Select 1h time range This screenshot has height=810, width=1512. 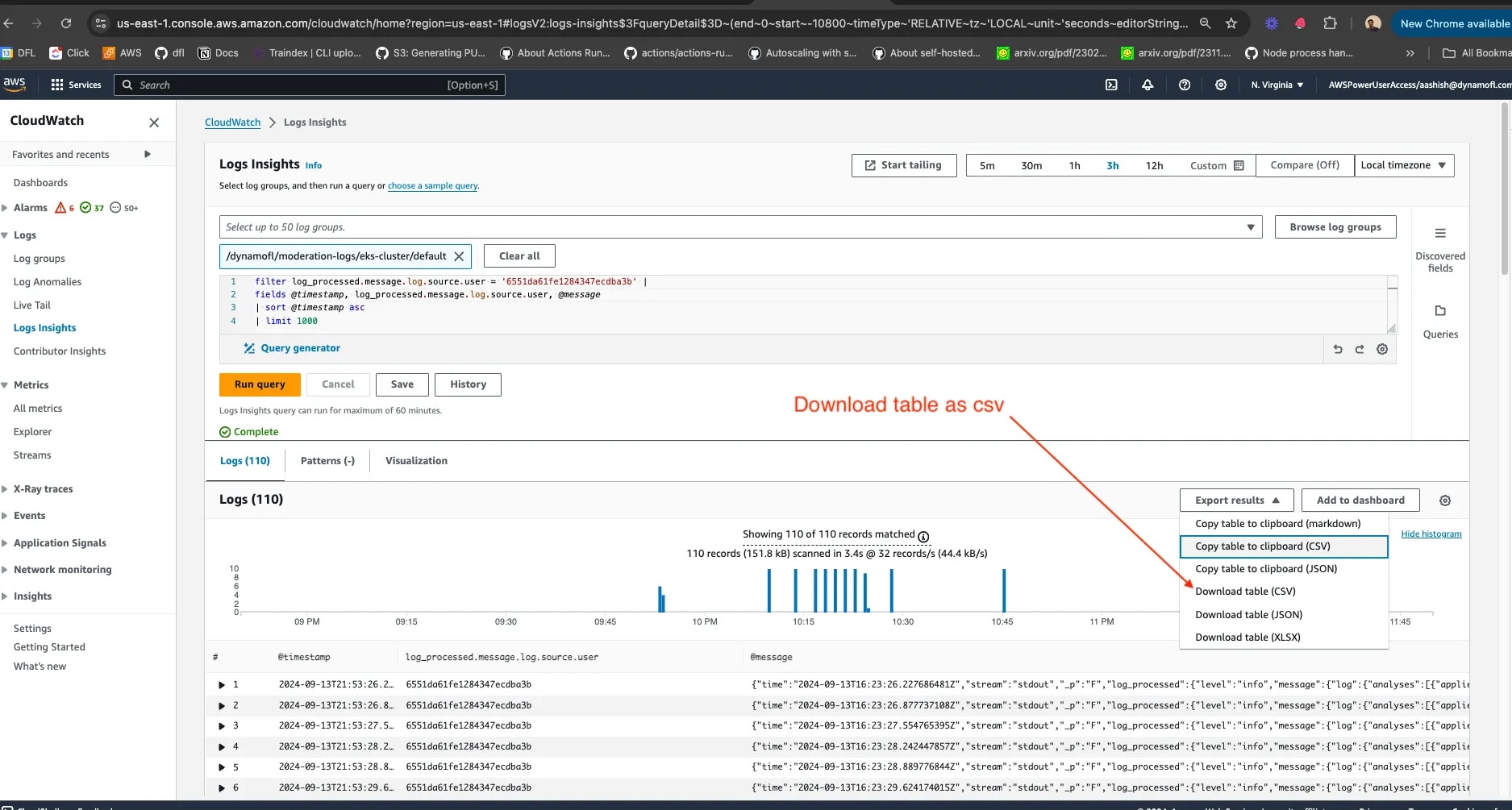pos(1074,165)
